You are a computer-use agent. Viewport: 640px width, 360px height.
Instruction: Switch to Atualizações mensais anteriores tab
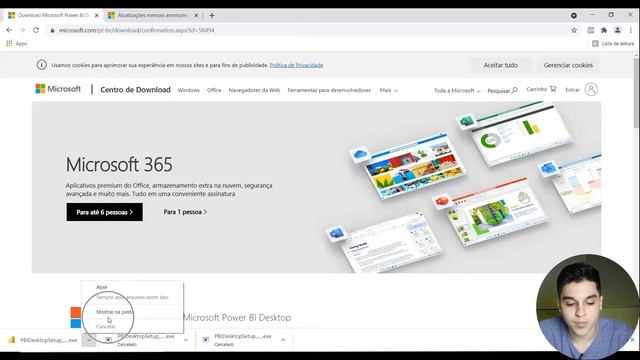click(153, 16)
